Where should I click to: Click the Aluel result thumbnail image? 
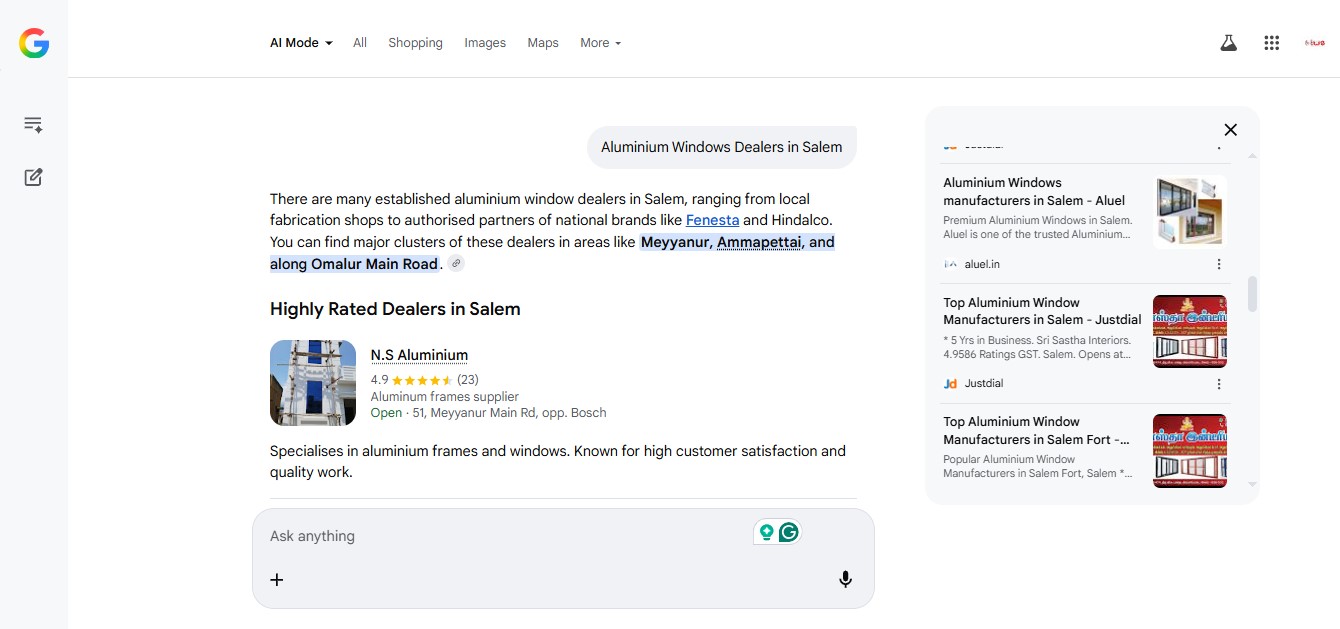[1190, 212]
